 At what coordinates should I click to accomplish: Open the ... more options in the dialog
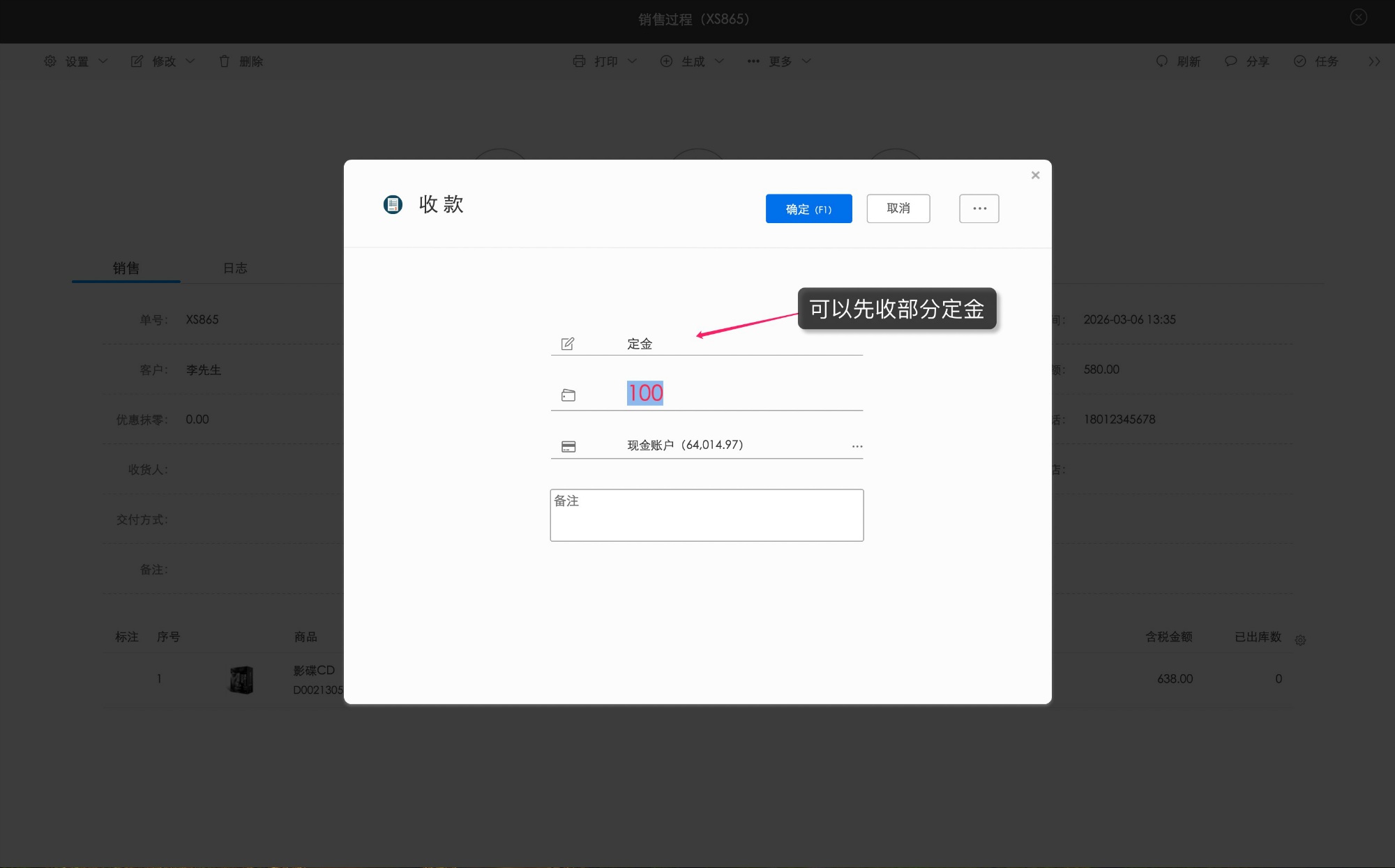(979, 208)
